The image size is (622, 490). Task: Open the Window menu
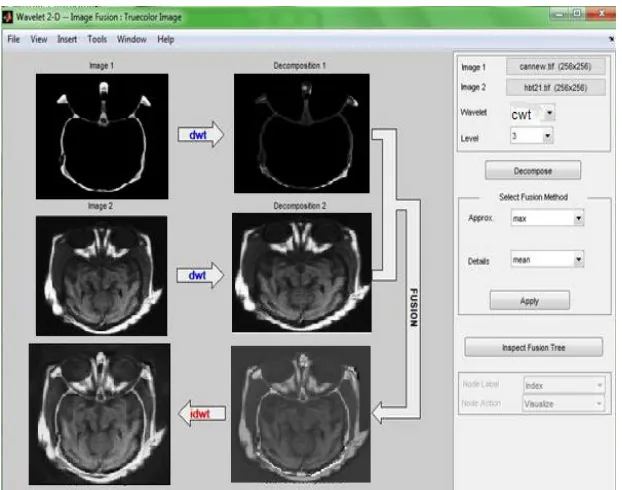132,39
